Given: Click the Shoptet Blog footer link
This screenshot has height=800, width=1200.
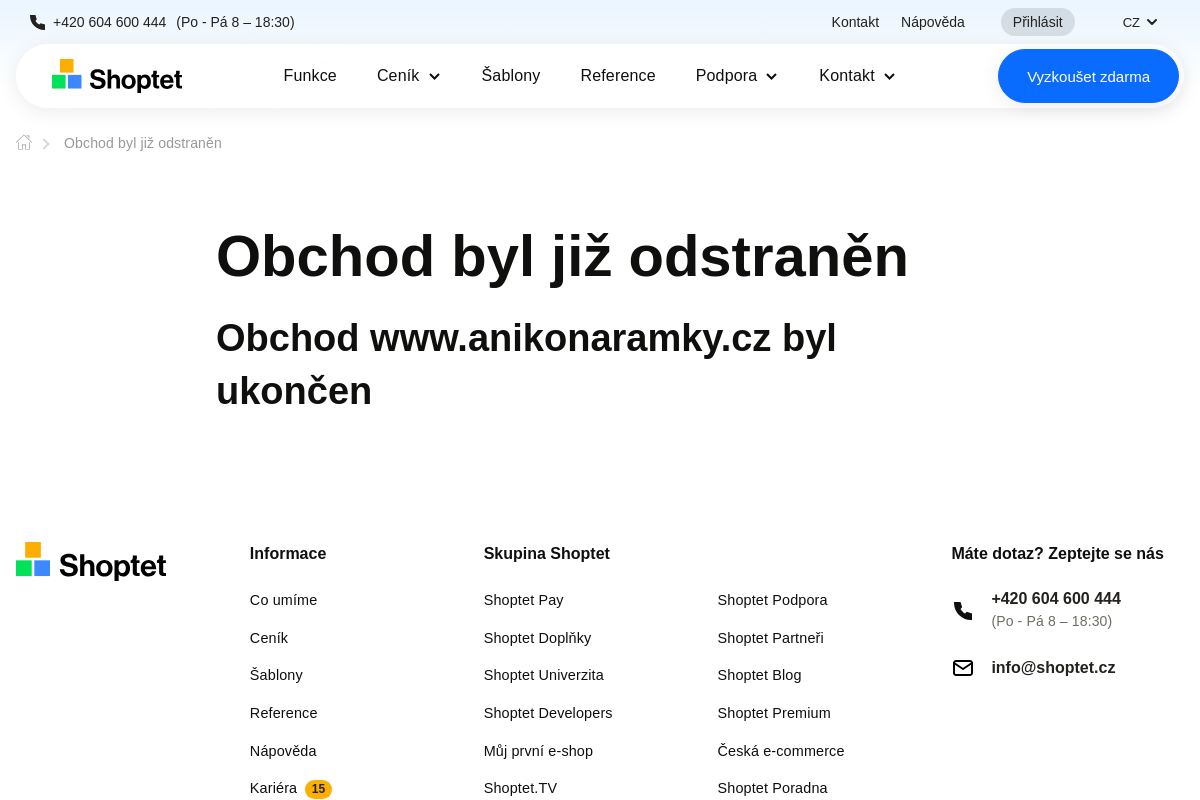Looking at the screenshot, I should pos(759,675).
